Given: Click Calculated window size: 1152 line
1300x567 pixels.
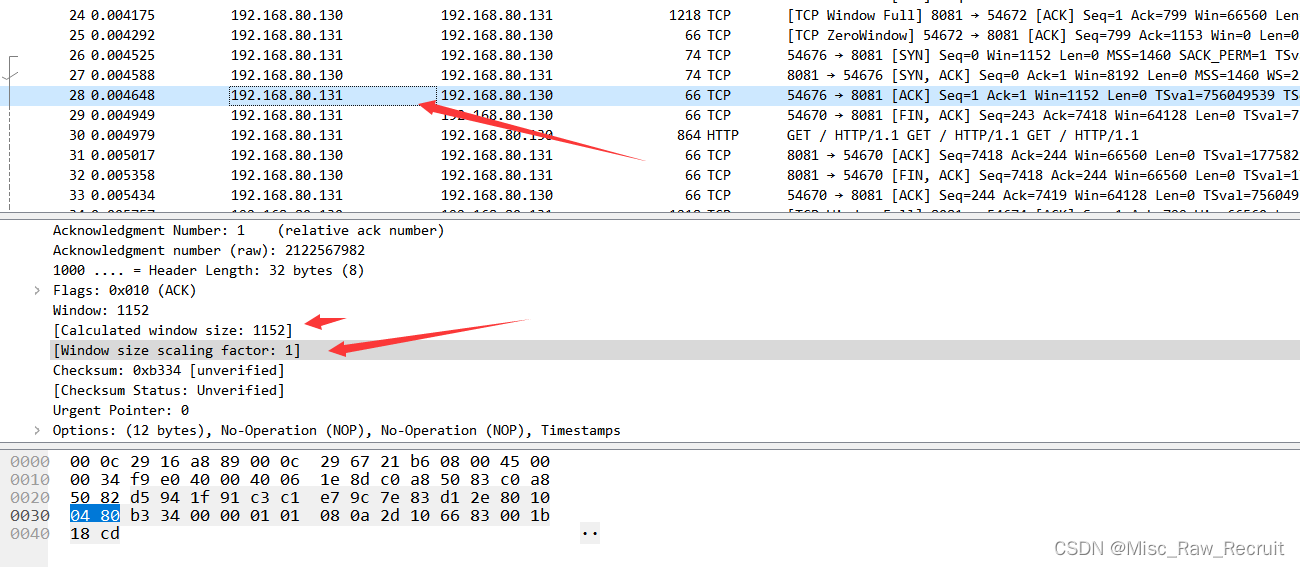Looking at the screenshot, I should tap(173, 331).
